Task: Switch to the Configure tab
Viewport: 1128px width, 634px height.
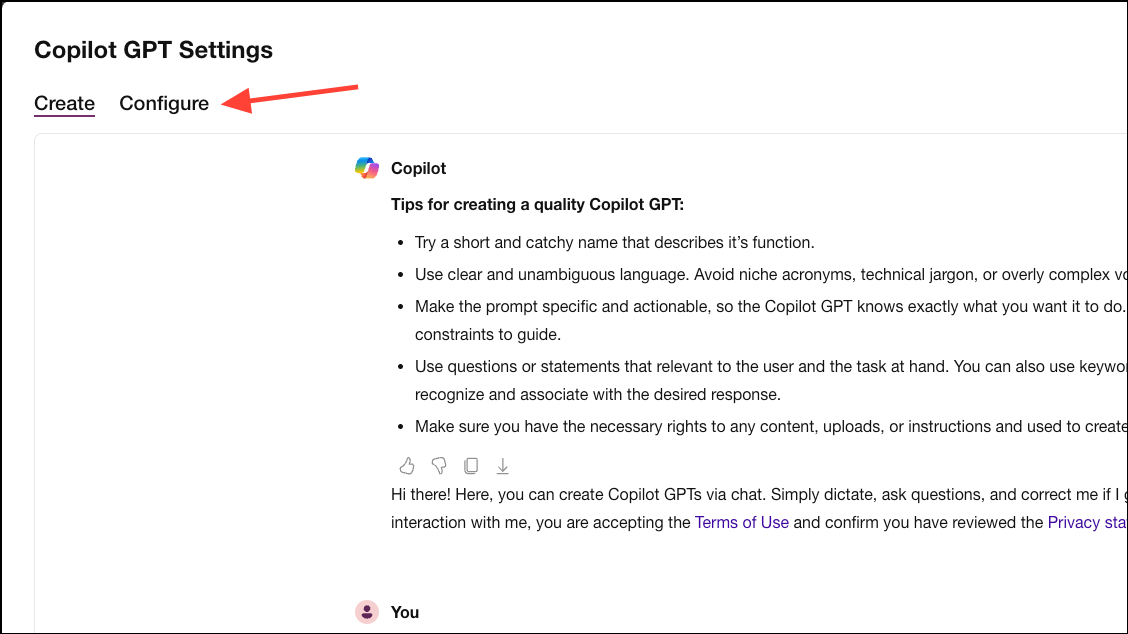Action: coord(163,103)
